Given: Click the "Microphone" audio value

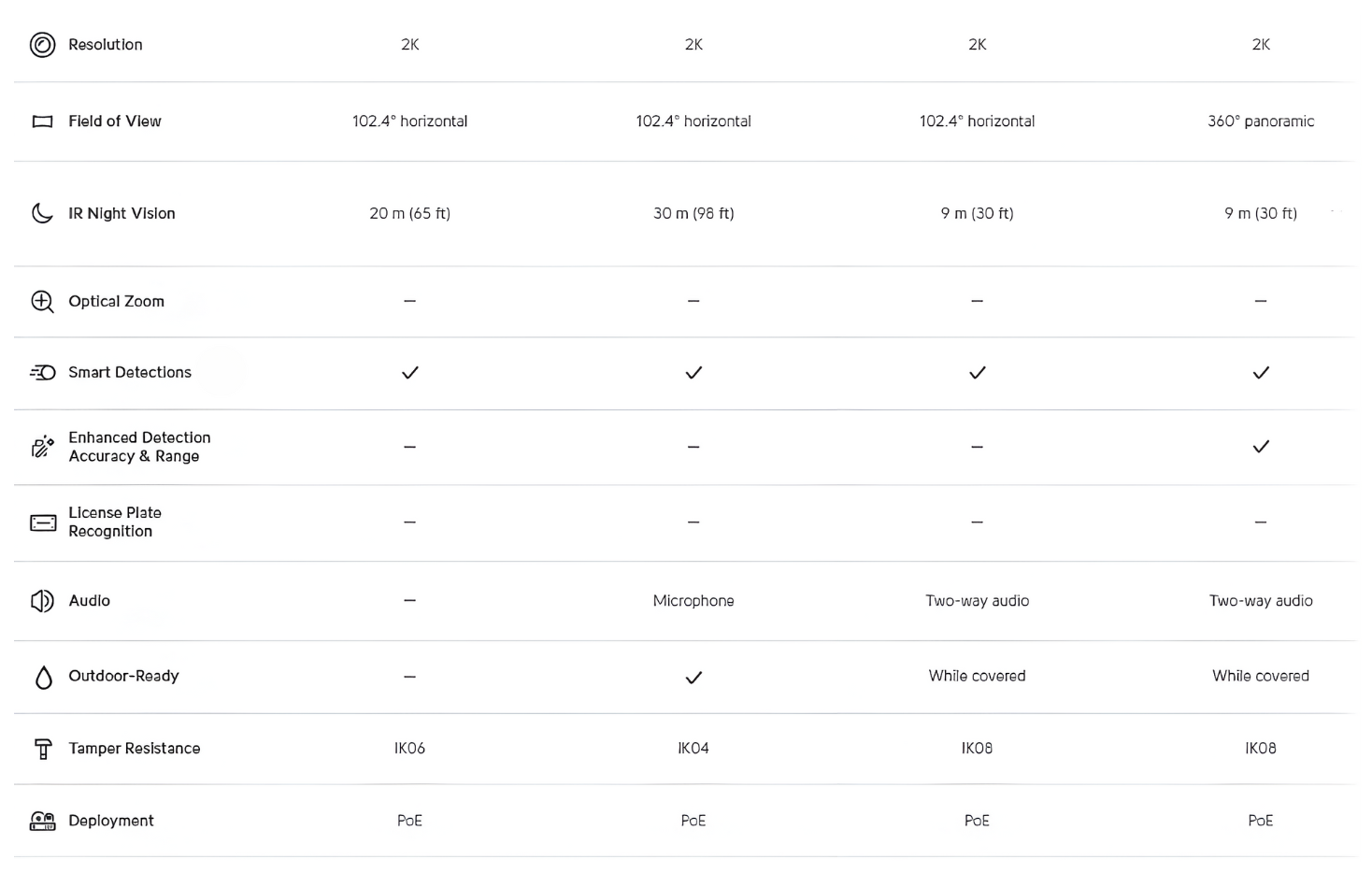Looking at the screenshot, I should click(x=693, y=601).
